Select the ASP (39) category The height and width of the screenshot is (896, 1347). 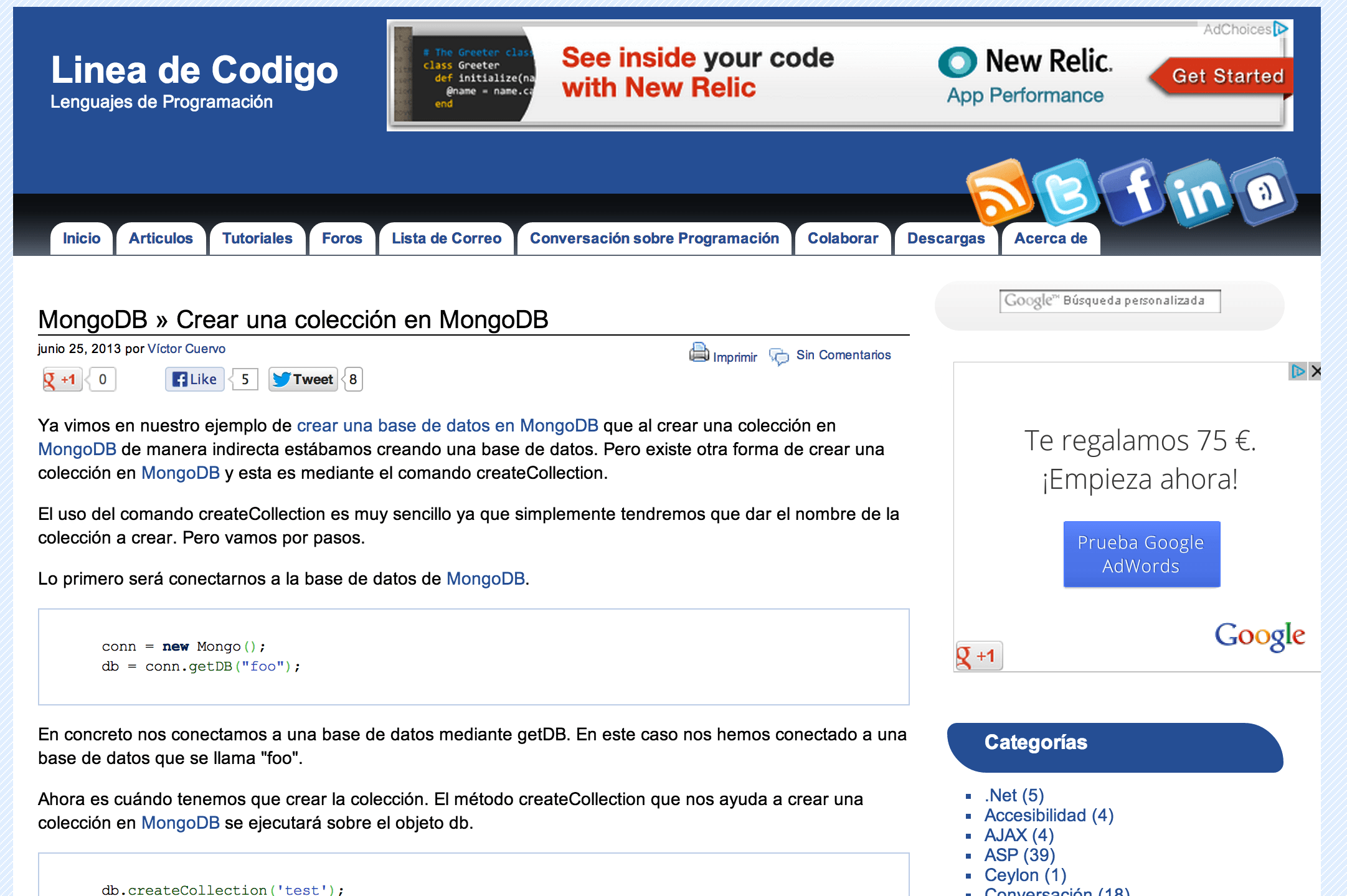tap(1019, 855)
